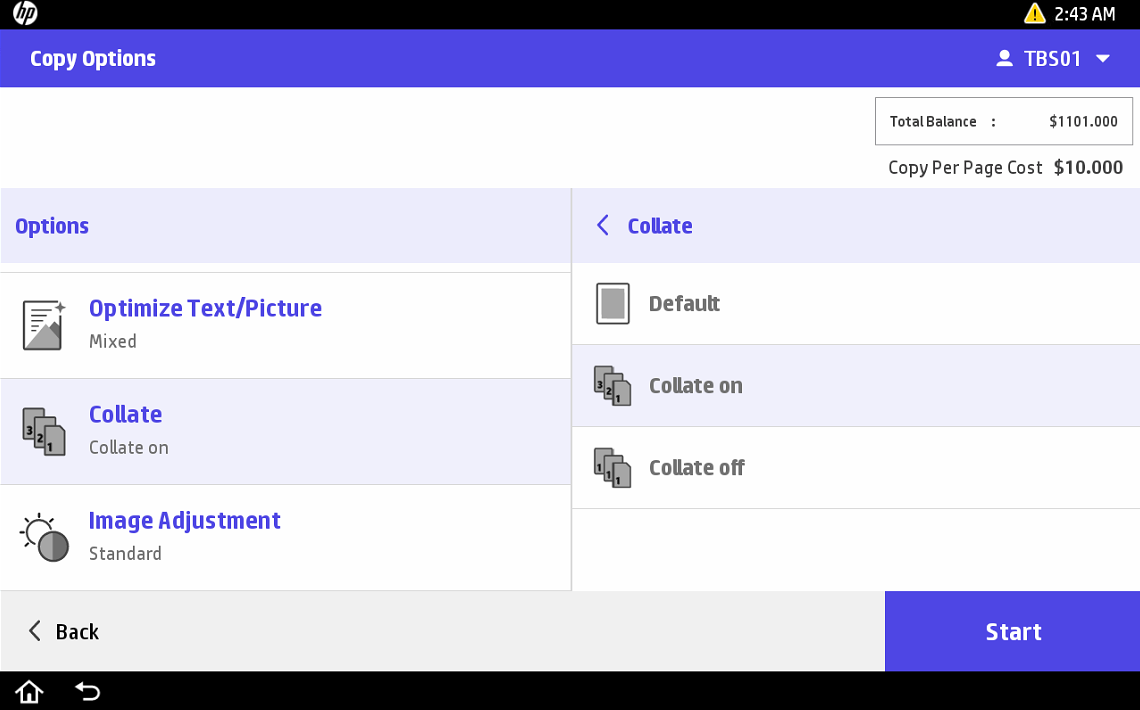Screen dimensions: 1140x710
Task: Open the TBS01 user dropdown arrow
Action: tap(1103, 59)
